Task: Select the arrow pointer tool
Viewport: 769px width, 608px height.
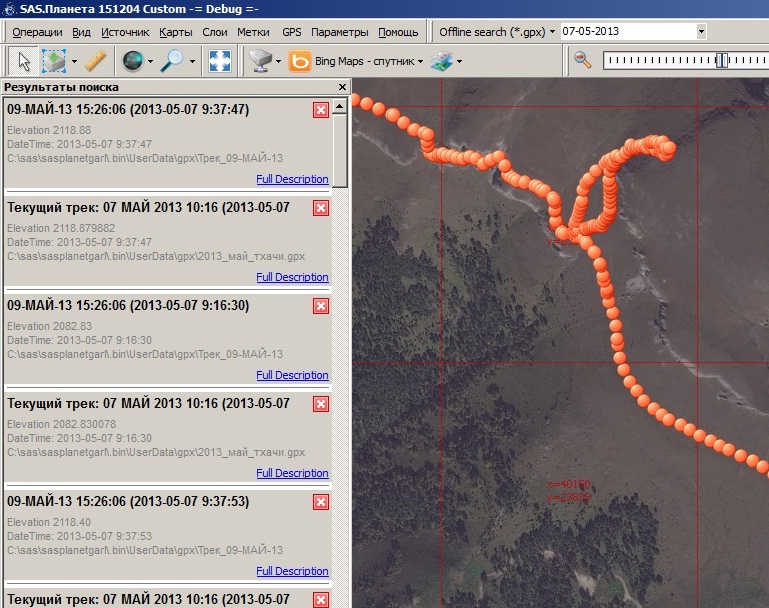Action: point(22,62)
